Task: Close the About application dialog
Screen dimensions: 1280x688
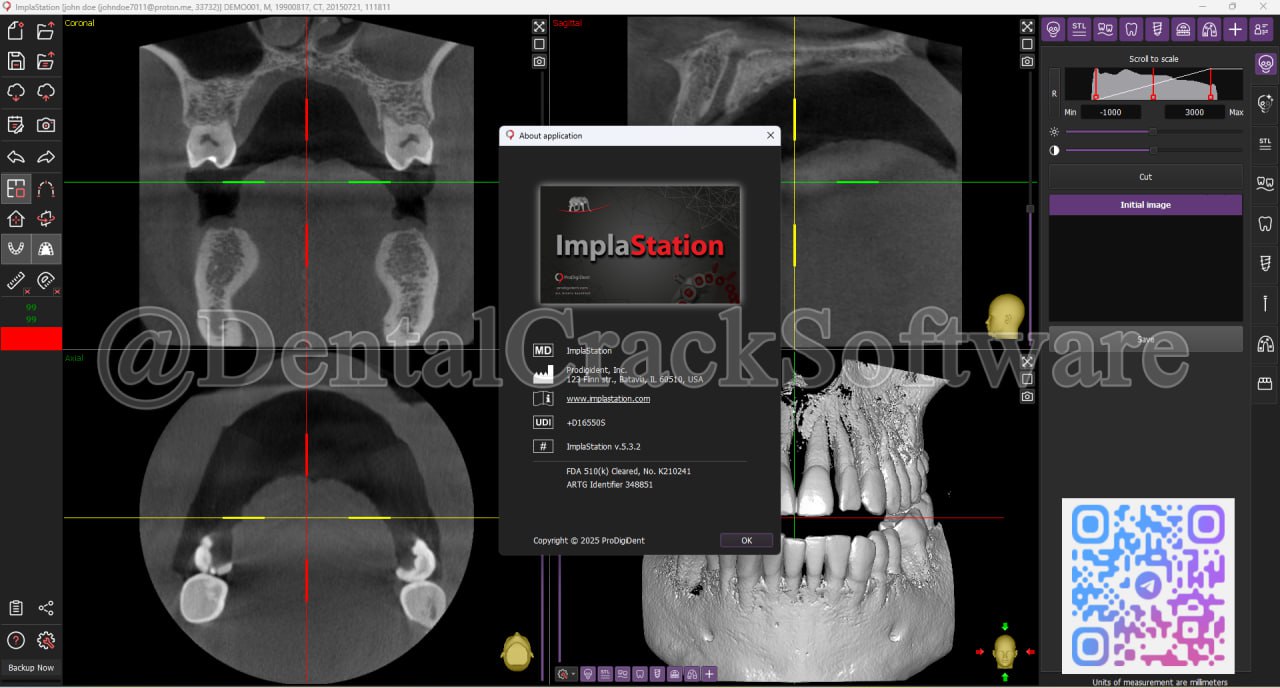Action: coord(770,135)
